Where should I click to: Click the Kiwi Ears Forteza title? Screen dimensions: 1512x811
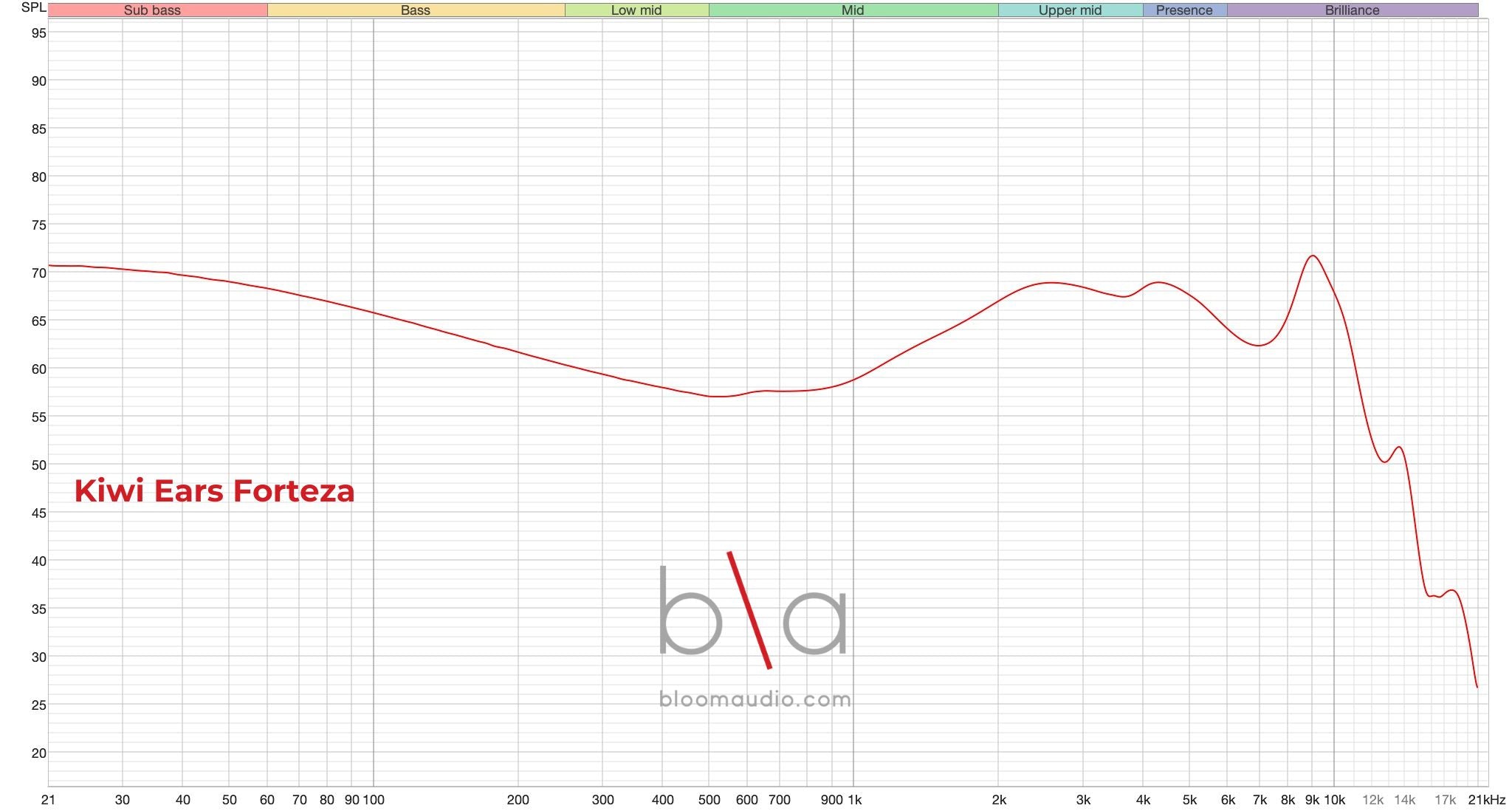click(x=214, y=491)
